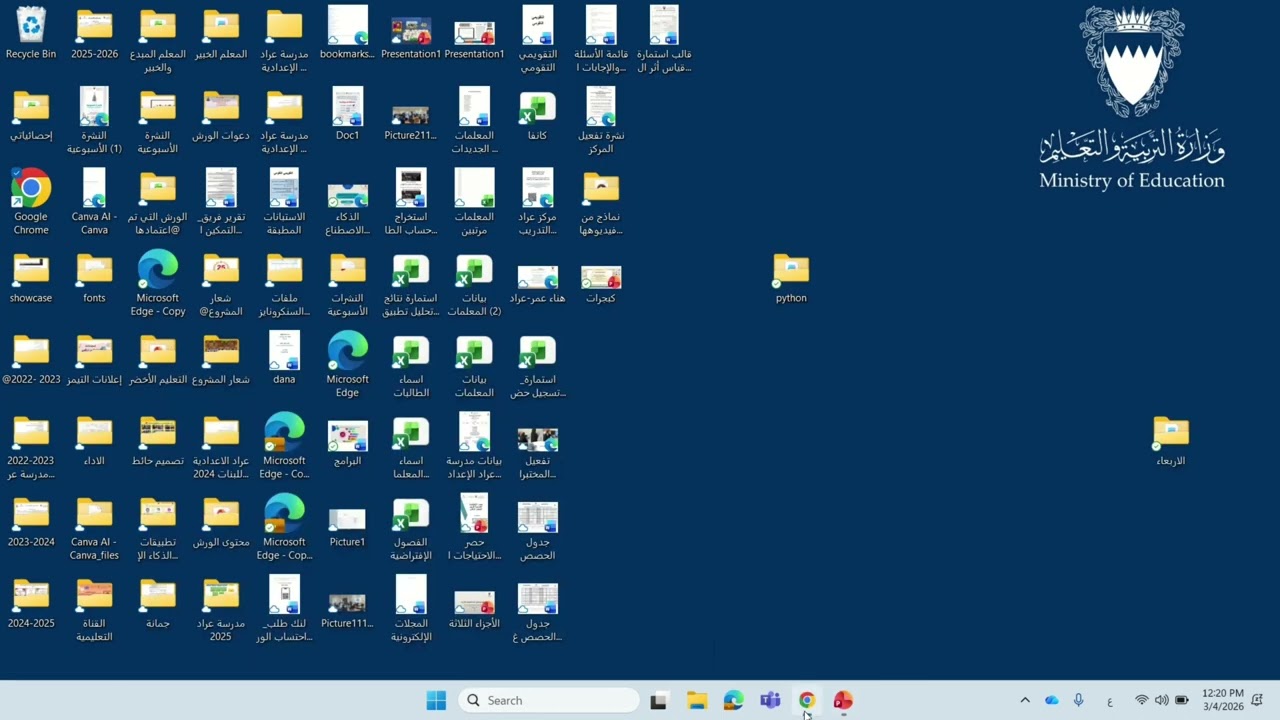The image size is (1280, 720).
Task: Open the 2024-2025 folder
Action: (x=31, y=602)
